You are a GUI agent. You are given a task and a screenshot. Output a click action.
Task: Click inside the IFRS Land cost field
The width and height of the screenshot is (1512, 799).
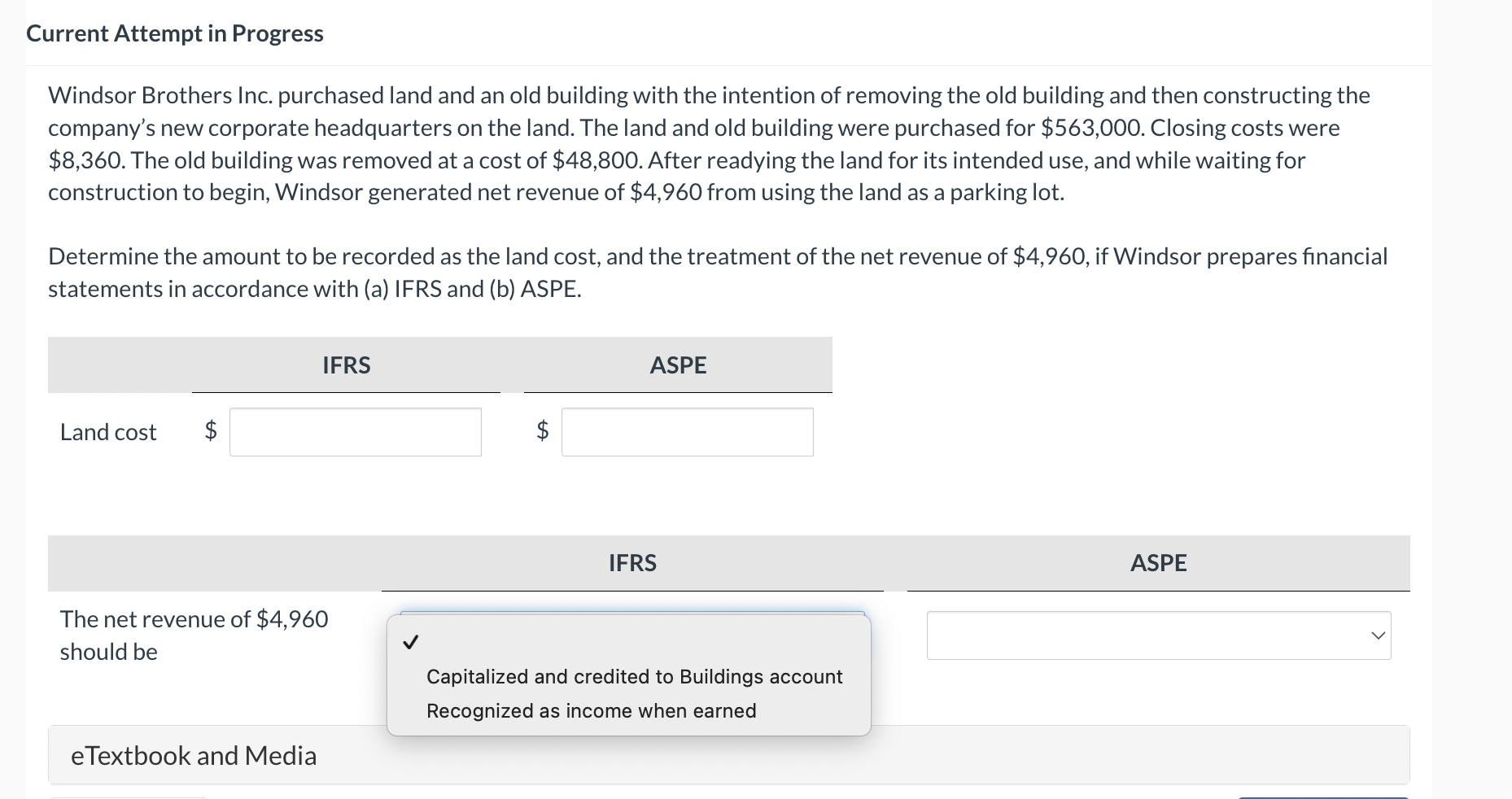click(x=355, y=432)
